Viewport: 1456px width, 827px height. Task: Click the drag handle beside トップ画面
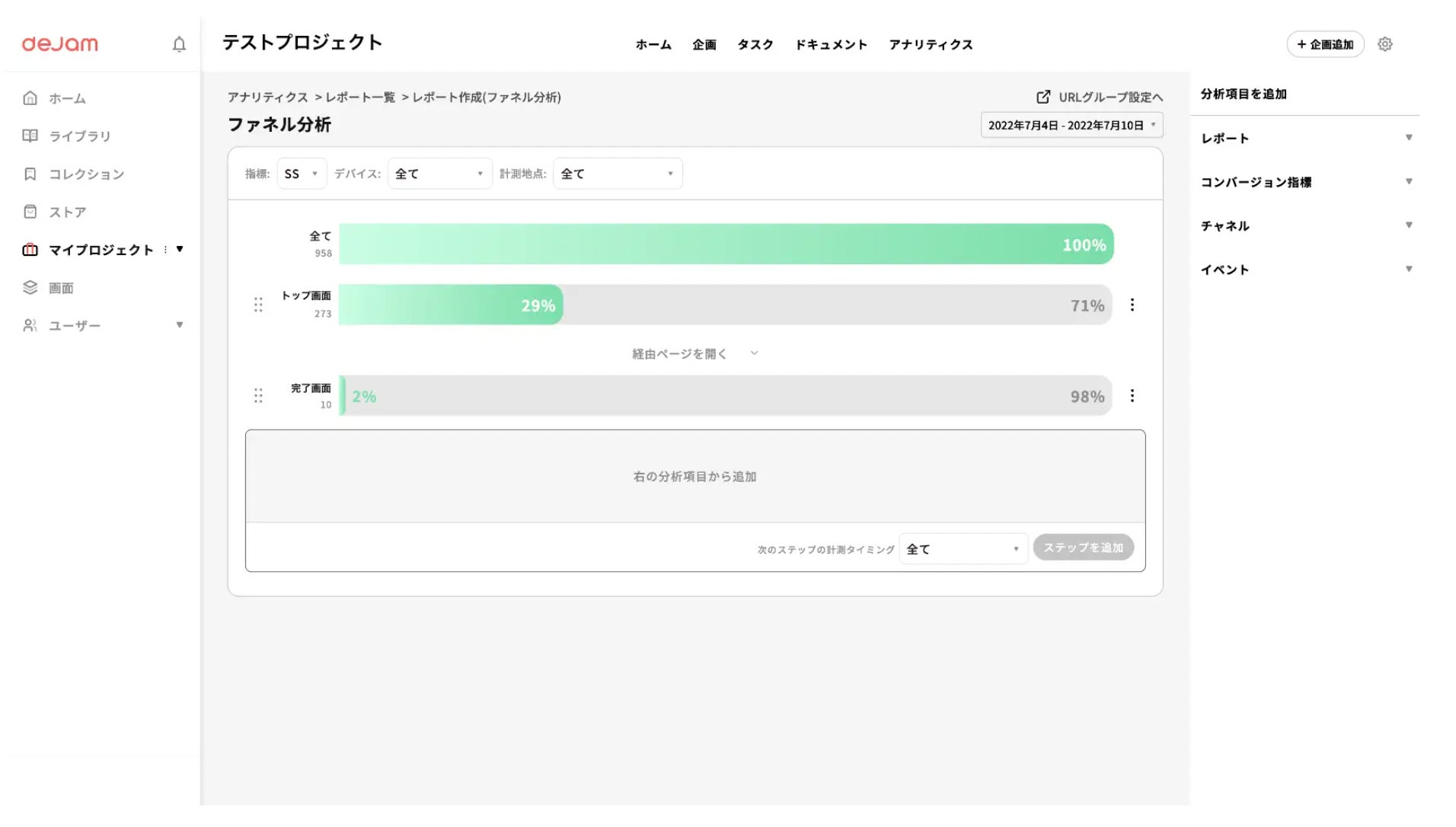[258, 305]
